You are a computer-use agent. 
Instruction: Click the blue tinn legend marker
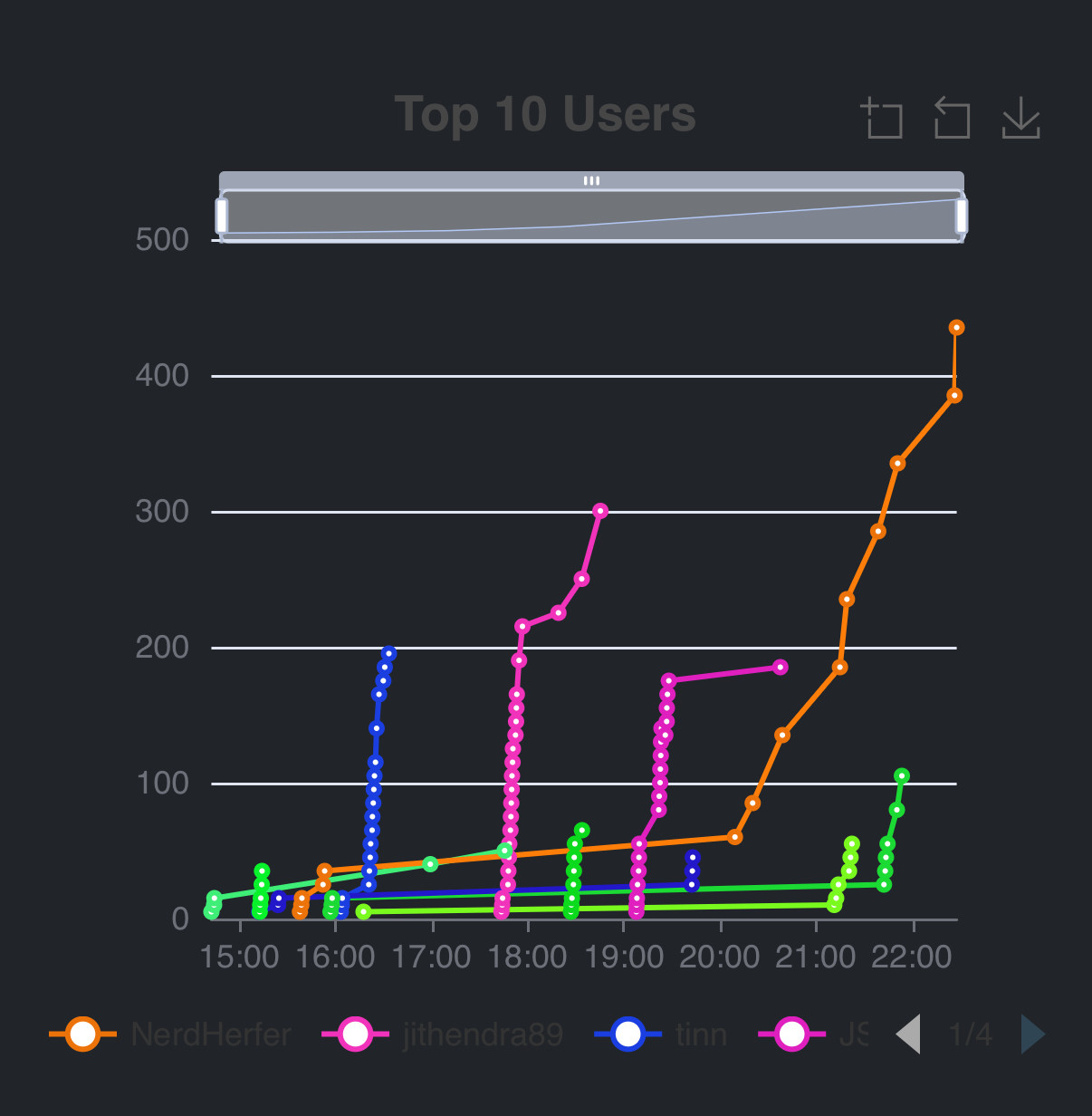628,1034
